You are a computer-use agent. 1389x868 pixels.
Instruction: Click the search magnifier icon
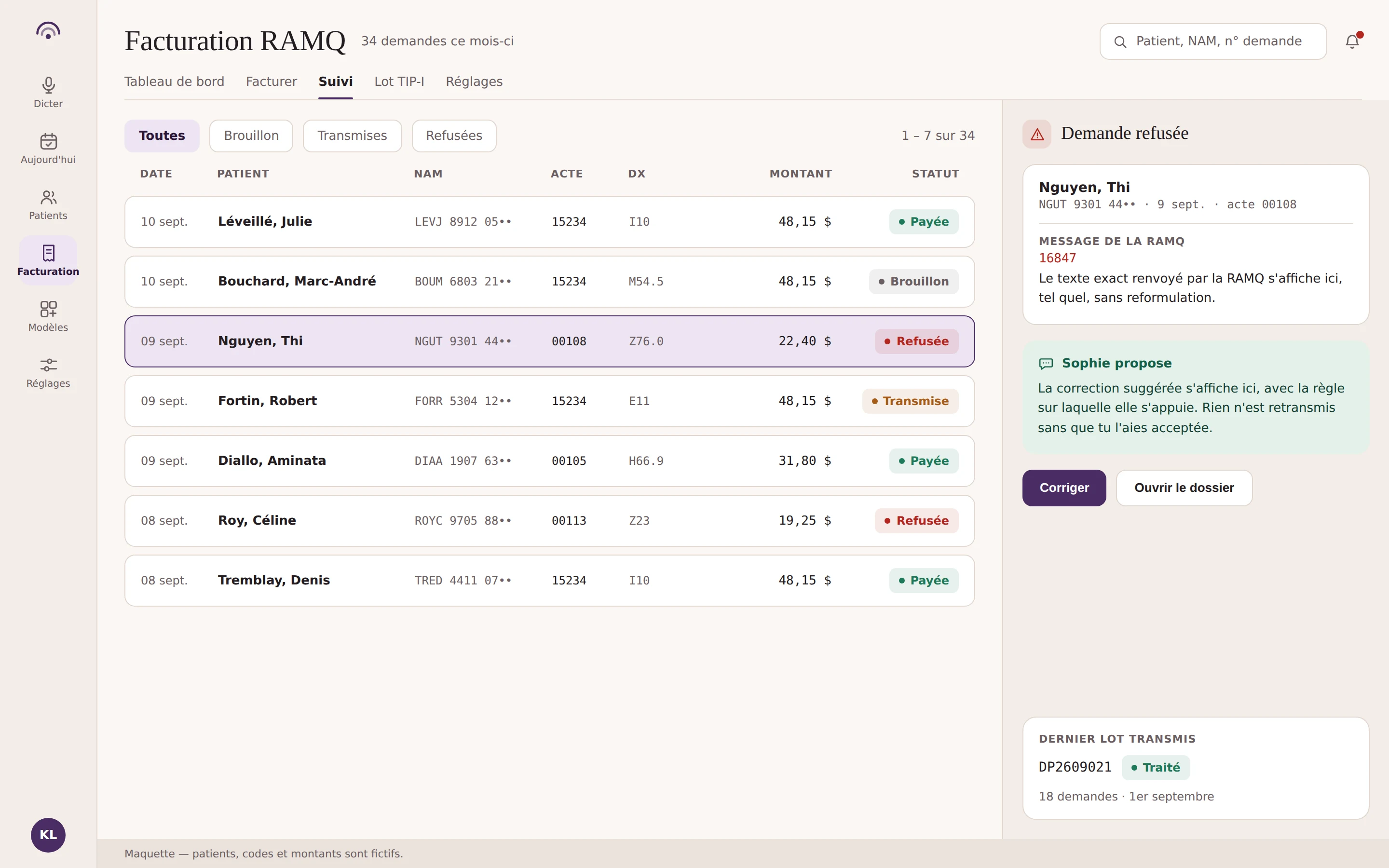click(1120, 41)
